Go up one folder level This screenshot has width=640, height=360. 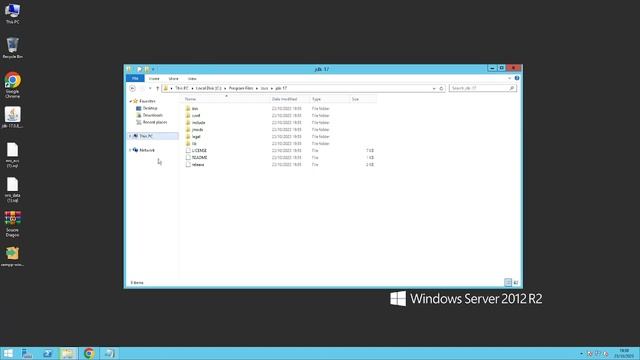pyautogui.click(x=158, y=88)
